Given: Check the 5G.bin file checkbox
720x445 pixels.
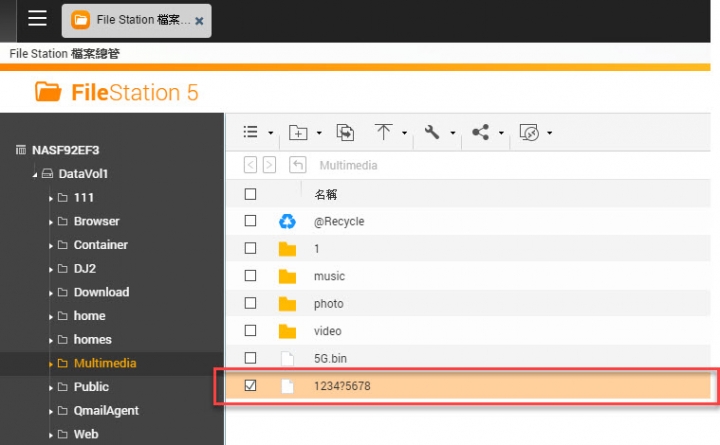Looking at the screenshot, I should pyautogui.click(x=250, y=358).
